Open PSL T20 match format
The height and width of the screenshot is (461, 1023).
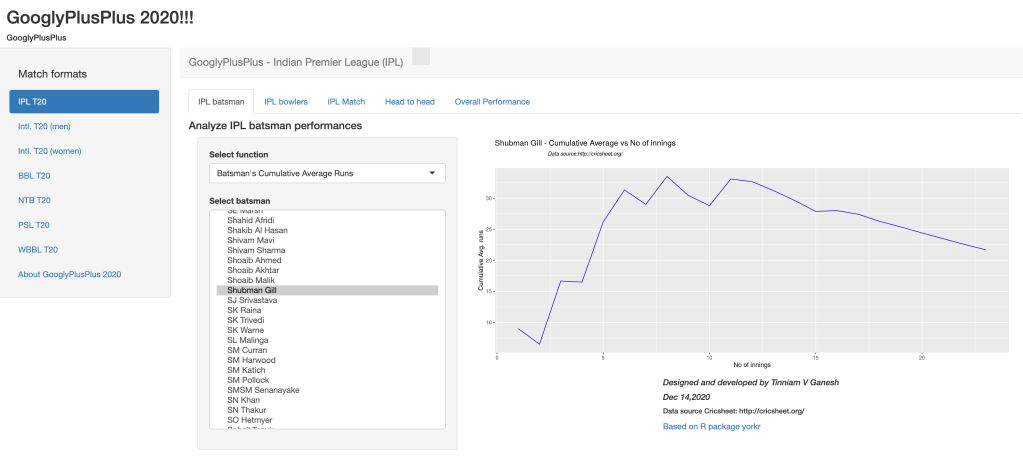click(34, 225)
